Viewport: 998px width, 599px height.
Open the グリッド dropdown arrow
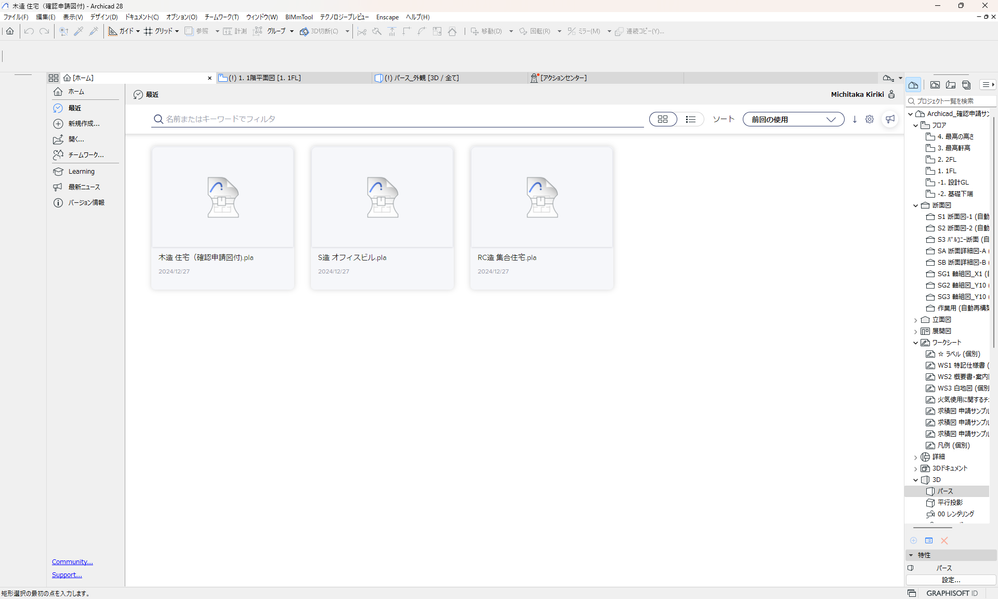(x=177, y=31)
